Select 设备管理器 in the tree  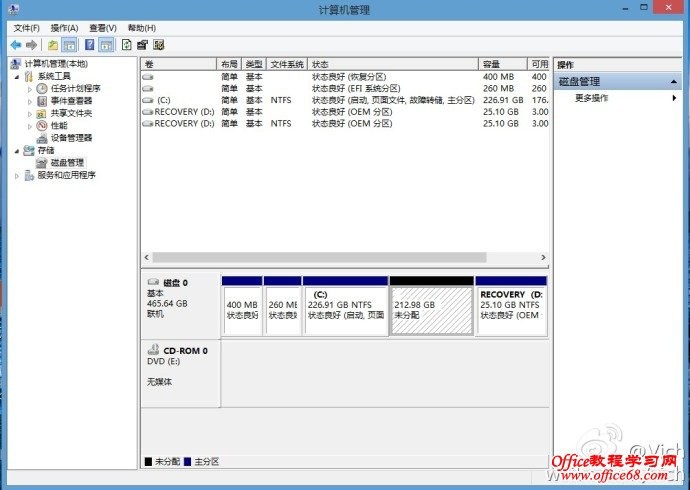pos(71,138)
